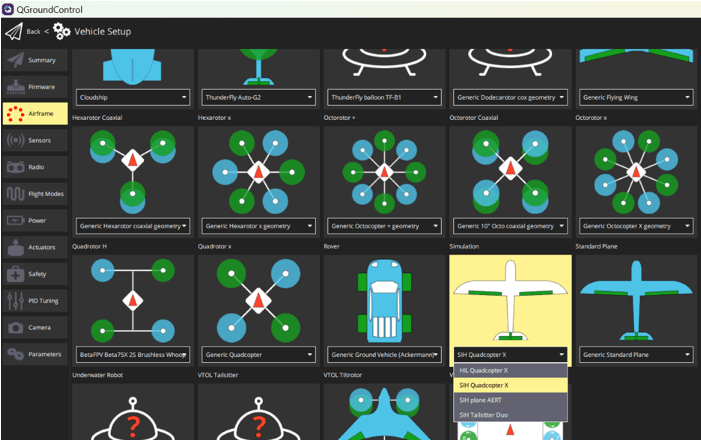This screenshot has width=701, height=440.
Task: Select the Cloudship airship image
Action: pos(132,67)
